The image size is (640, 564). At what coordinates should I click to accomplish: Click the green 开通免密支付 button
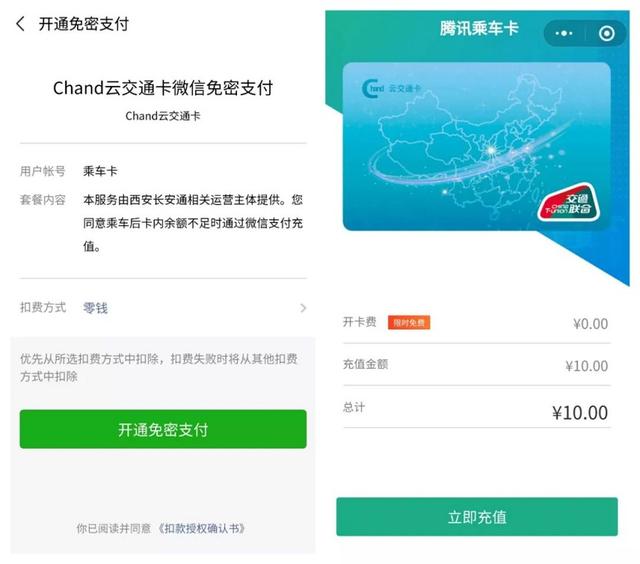click(163, 429)
